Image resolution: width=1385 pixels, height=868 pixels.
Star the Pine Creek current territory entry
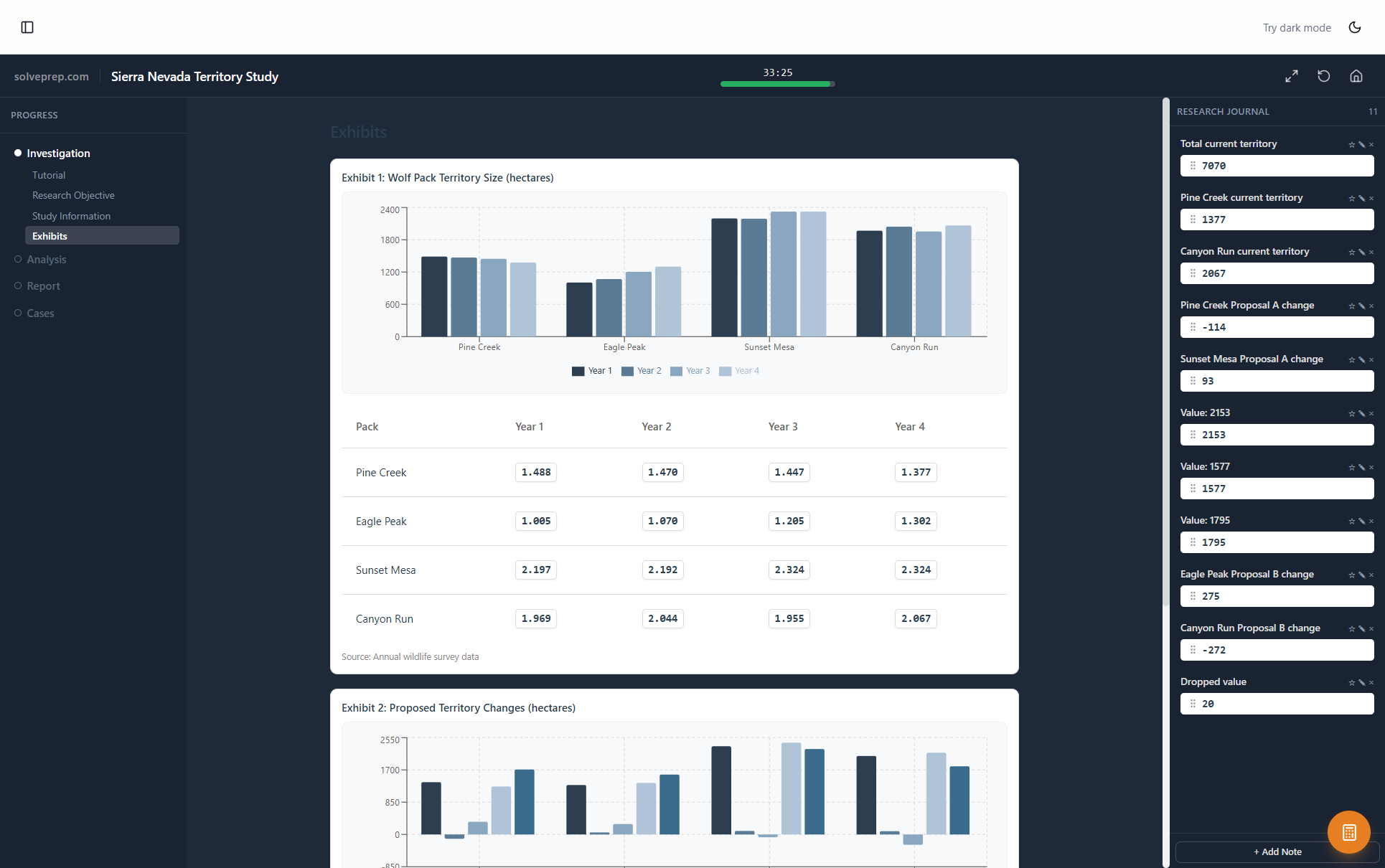click(1351, 198)
